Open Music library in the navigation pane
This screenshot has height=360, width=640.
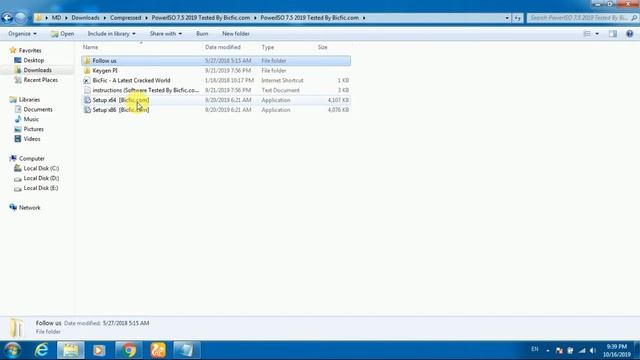(x=31, y=119)
